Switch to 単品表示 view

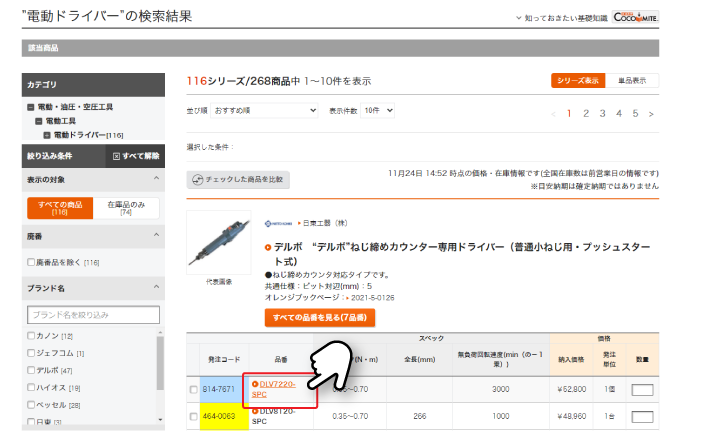(632, 80)
